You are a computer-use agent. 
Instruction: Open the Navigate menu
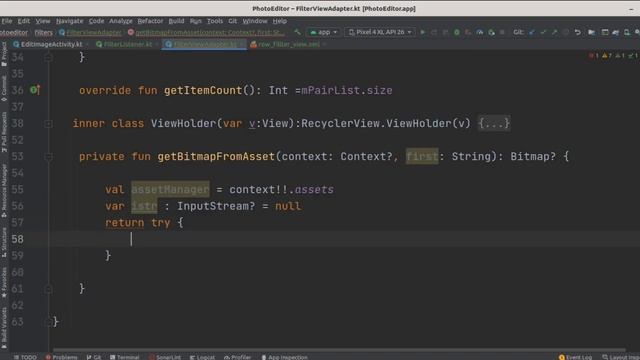point(69,21)
